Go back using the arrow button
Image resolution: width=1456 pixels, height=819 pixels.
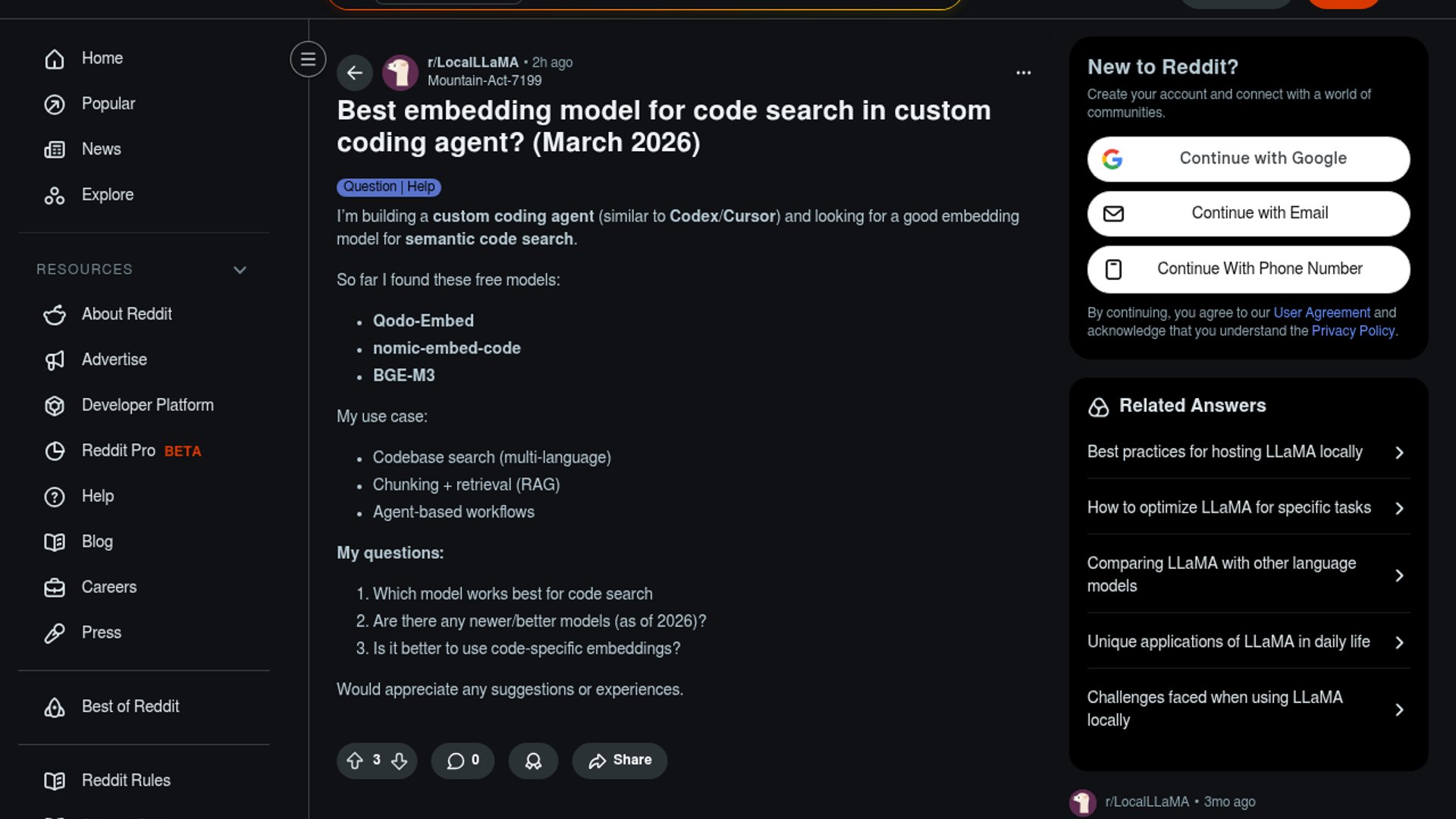(x=354, y=73)
